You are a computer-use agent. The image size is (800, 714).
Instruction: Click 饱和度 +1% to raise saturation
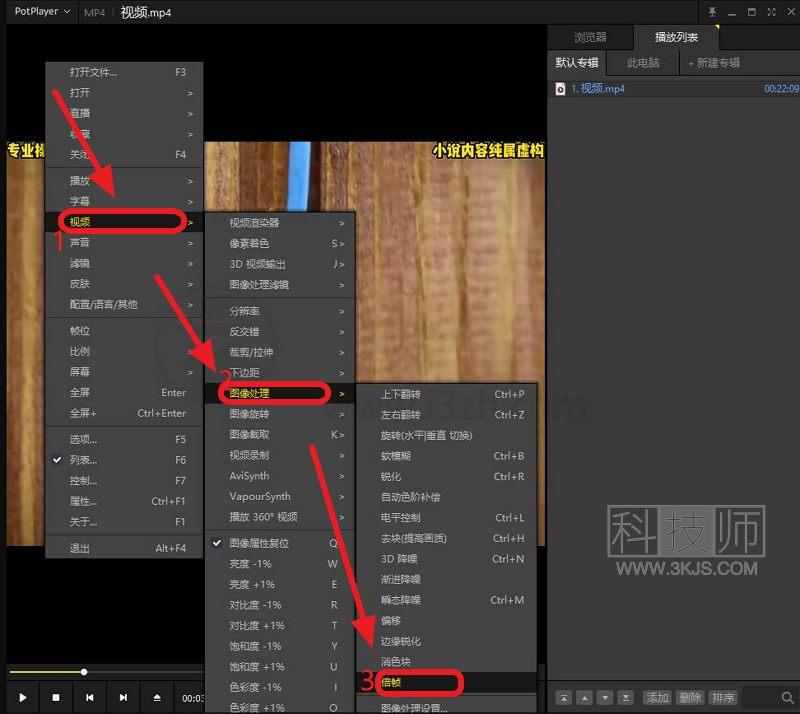pyautogui.click(x=280, y=667)
